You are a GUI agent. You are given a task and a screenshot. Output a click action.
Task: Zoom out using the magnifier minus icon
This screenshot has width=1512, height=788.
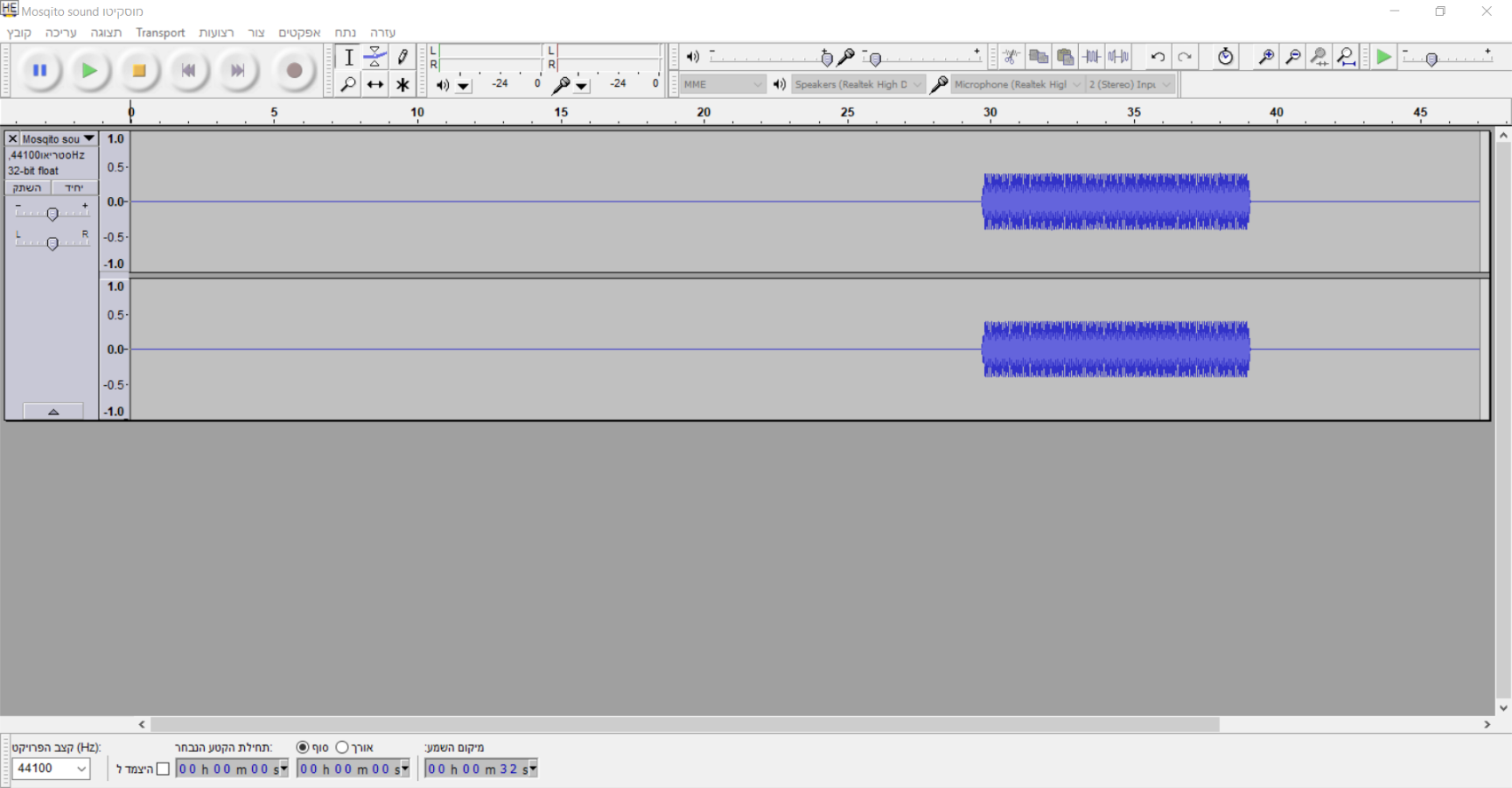(1292, 57)
